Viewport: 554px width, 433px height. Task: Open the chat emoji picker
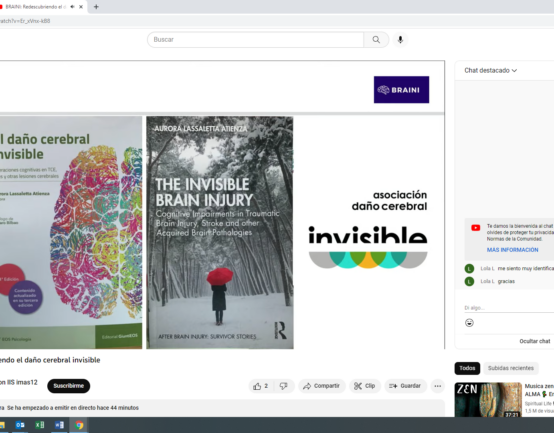coord(469,322)
